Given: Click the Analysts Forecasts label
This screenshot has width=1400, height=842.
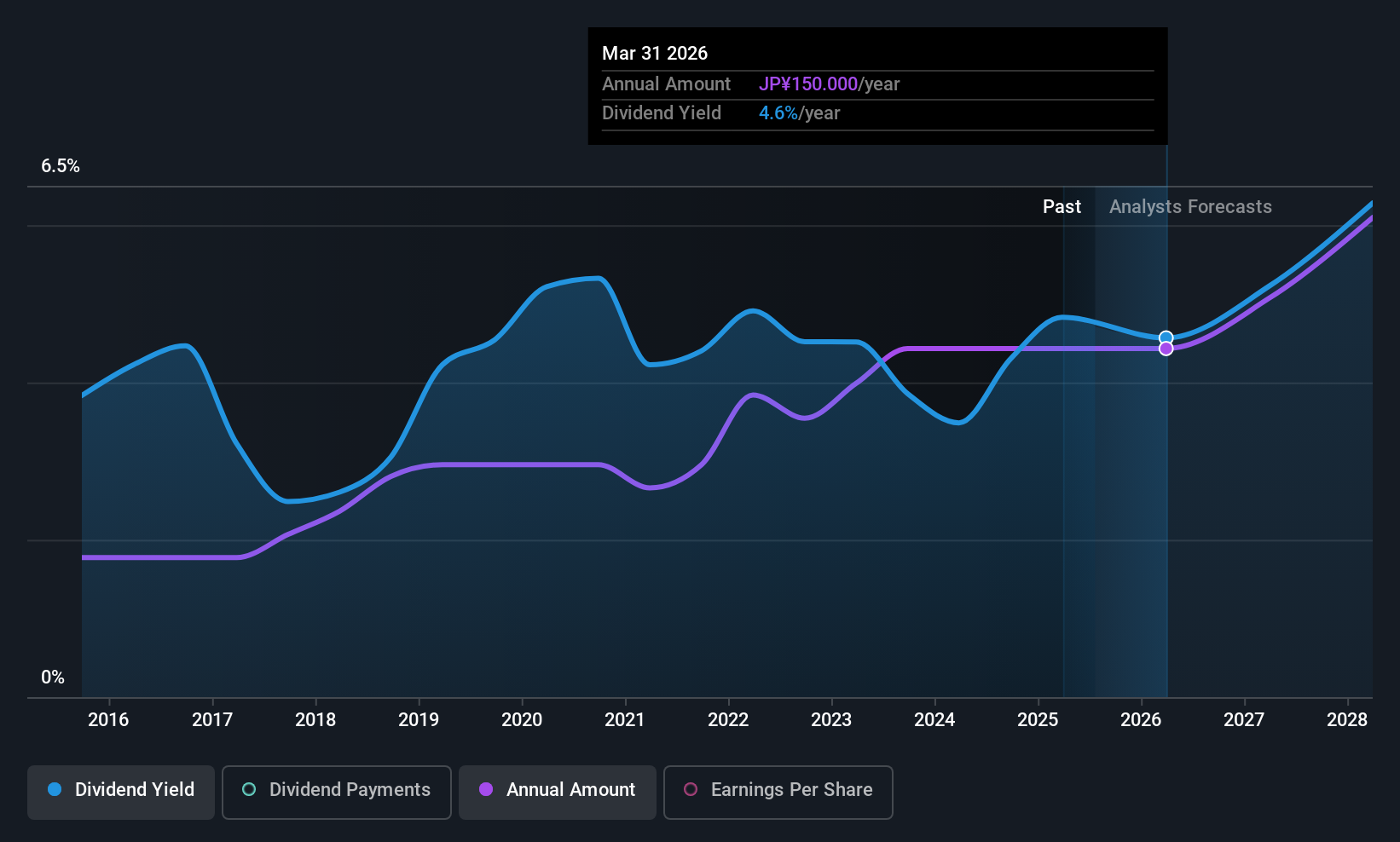Looking at the screenshot, I should pos(1190,207).
